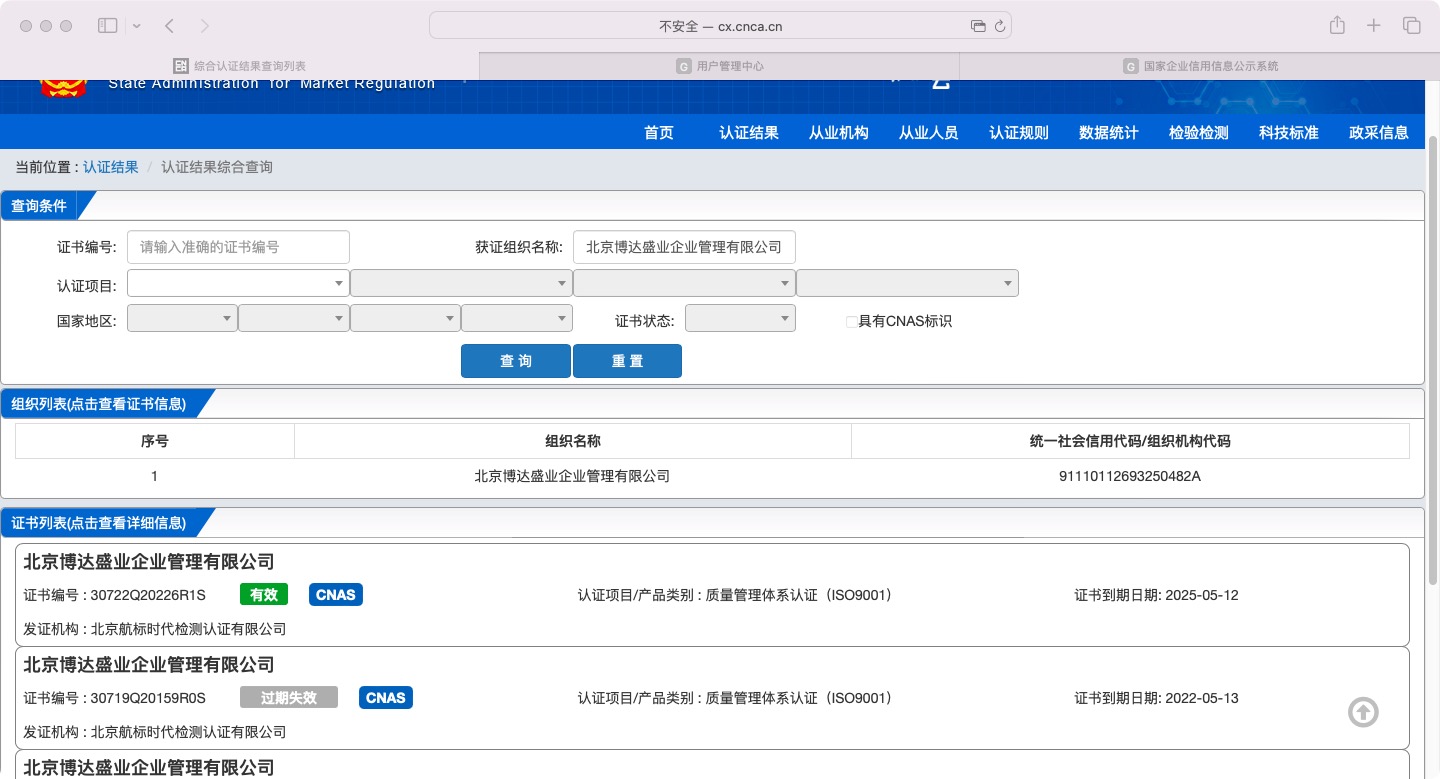
Task: Click the CNAS badge on certificate 30722Q20226R1S
Action: pyautogui.click(x=336, y=595)
